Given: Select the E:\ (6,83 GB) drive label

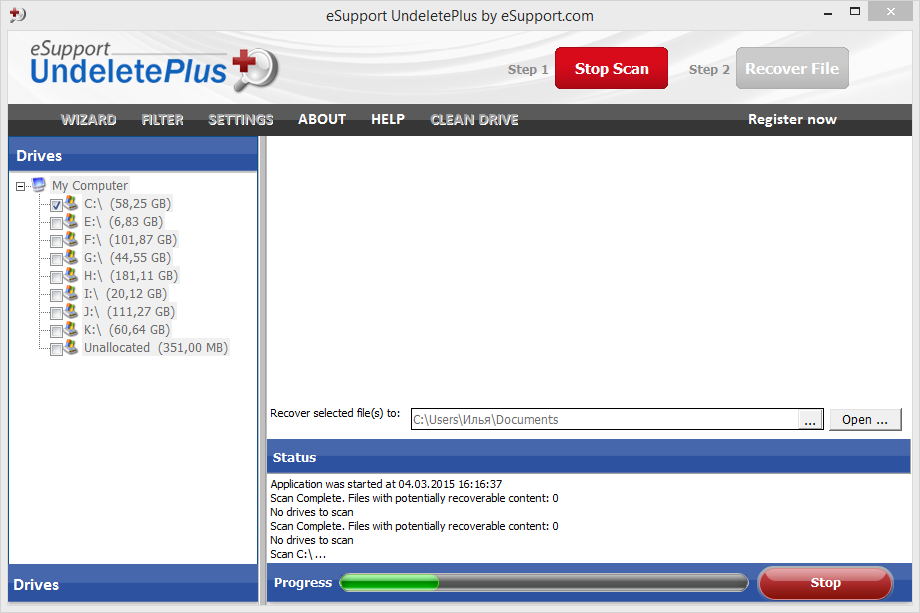Looking at the screenshot, I should pos(123,222).
